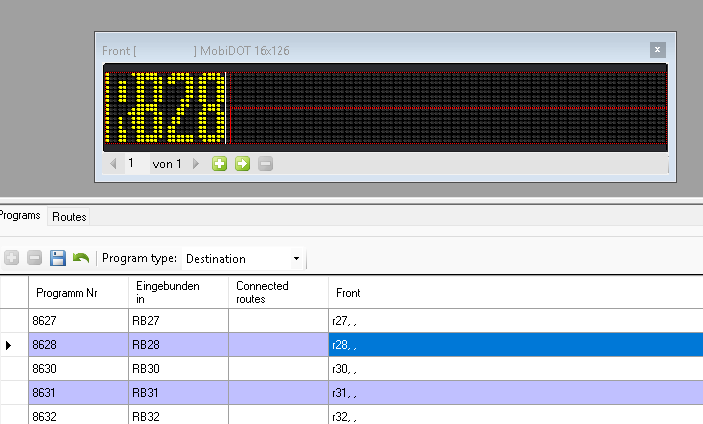Click the green arrow insert-page icon
The width and height of the screenshot is (703, 424).
click(x=243, y=164)
